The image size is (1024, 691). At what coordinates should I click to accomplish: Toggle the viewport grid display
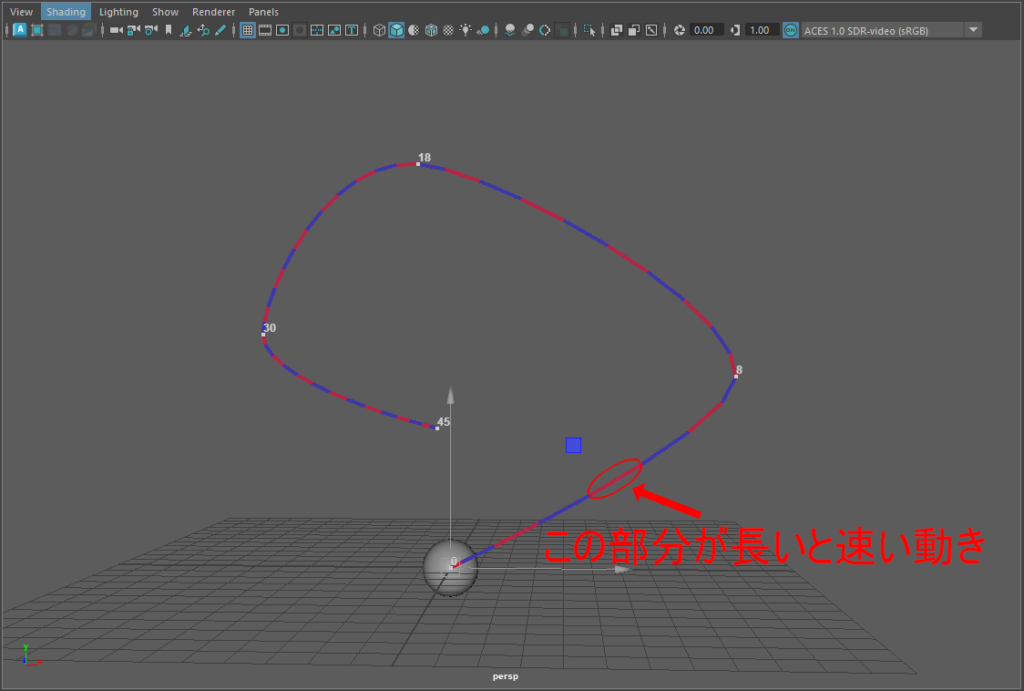(x=248, y=30)
